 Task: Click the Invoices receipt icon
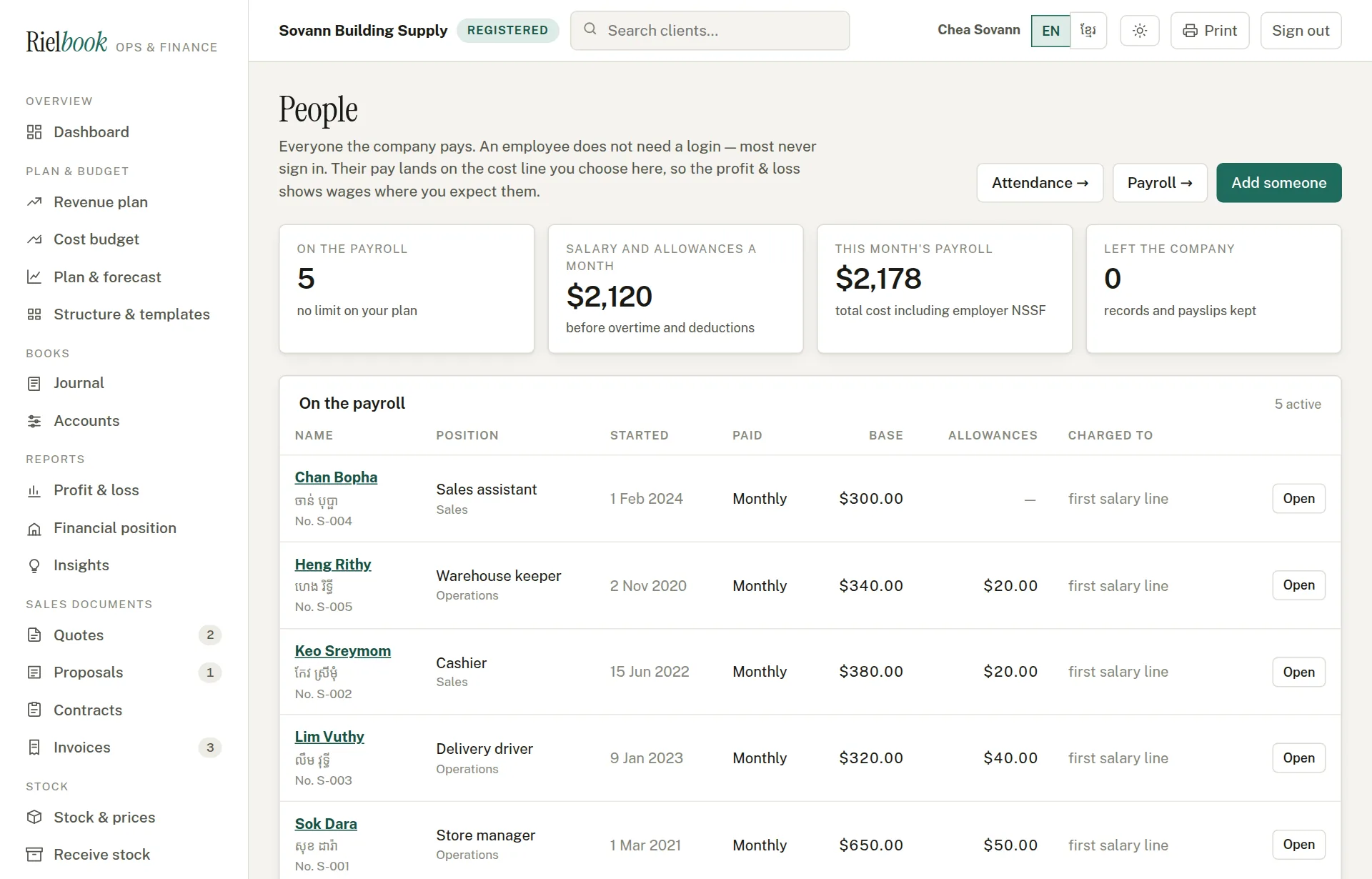34,748
